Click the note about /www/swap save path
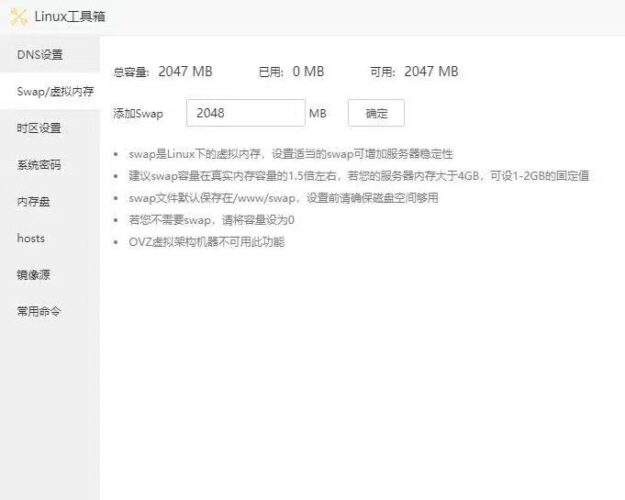 point(283,198)
